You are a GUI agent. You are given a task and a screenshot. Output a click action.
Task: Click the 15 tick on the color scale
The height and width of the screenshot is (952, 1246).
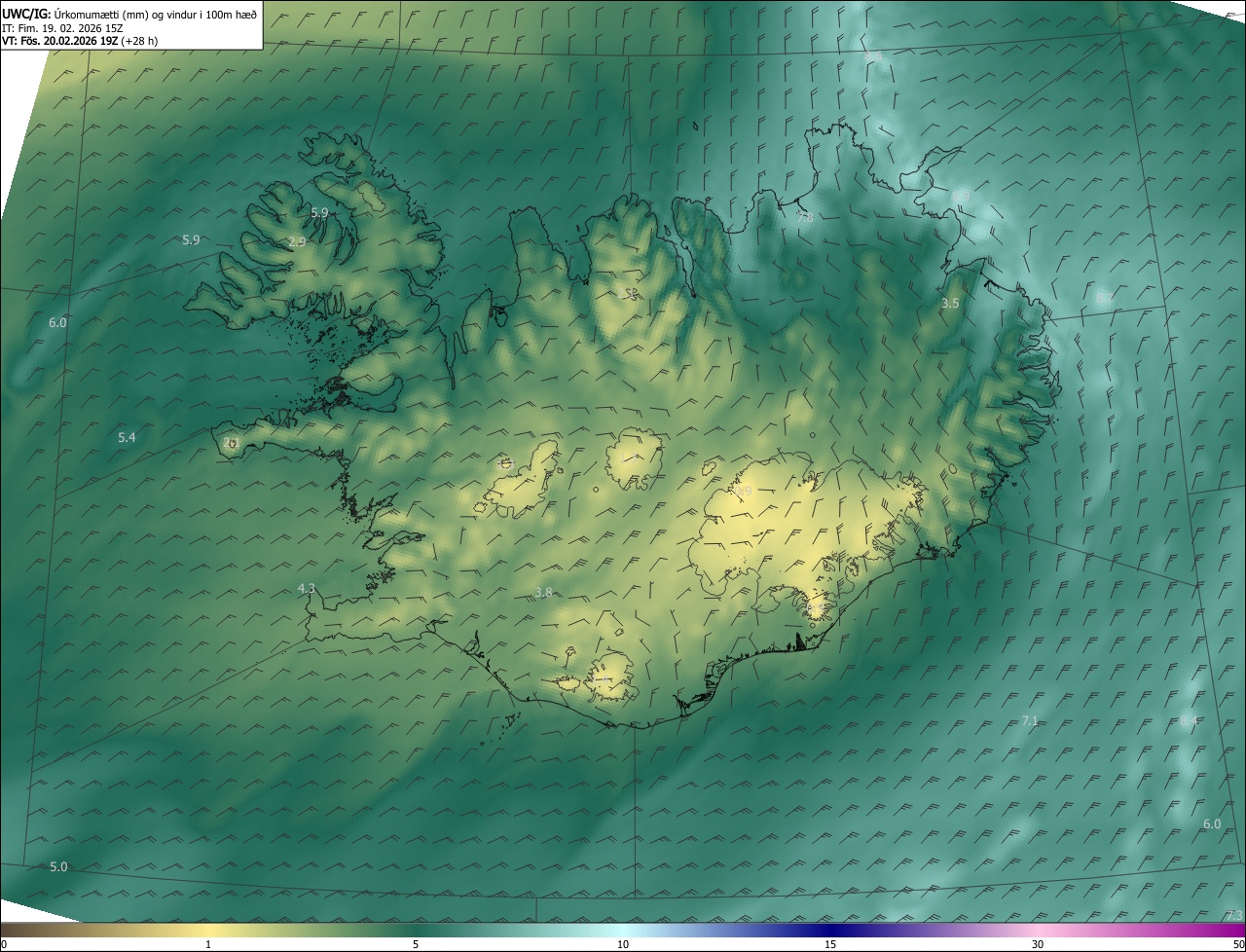(830, 944)
